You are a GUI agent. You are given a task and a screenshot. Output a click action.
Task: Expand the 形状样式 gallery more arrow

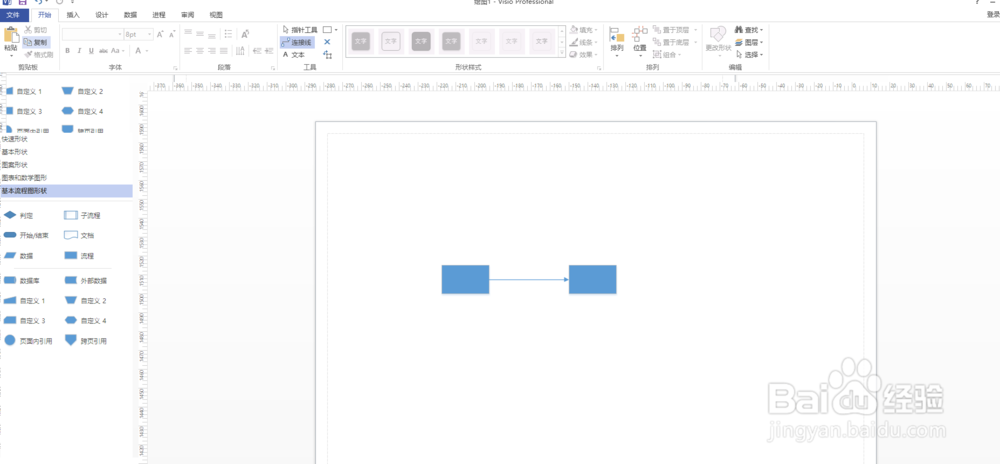point(562,55)
